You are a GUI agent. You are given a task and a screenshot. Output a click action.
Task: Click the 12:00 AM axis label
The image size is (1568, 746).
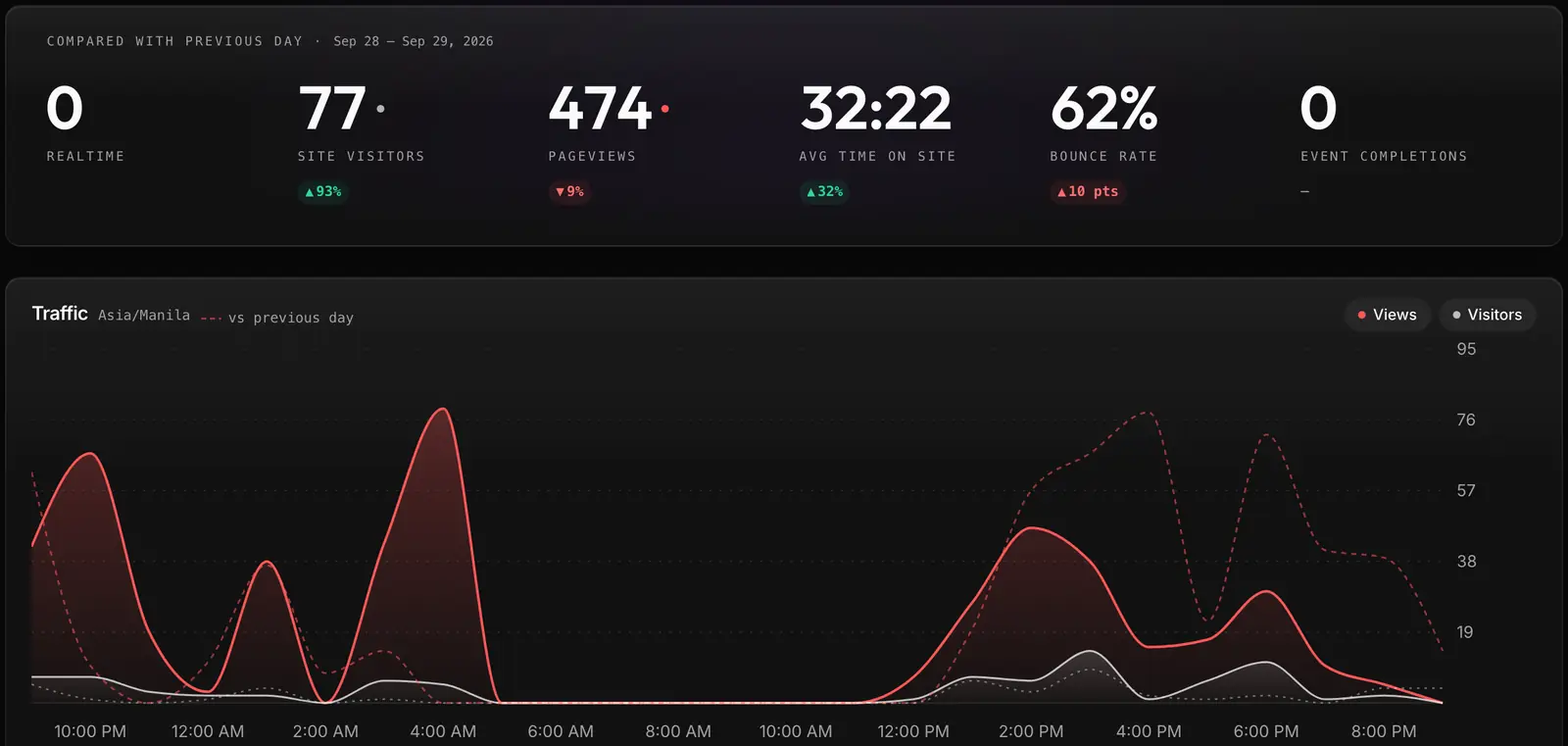pyautogui.click(x=208, y=731)
